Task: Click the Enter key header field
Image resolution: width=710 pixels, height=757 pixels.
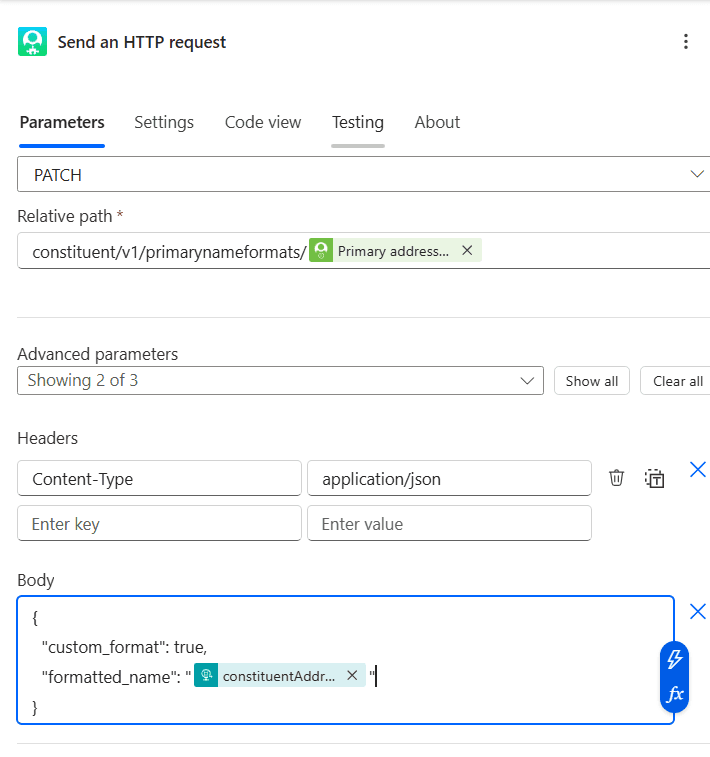Action: [159, 523]
